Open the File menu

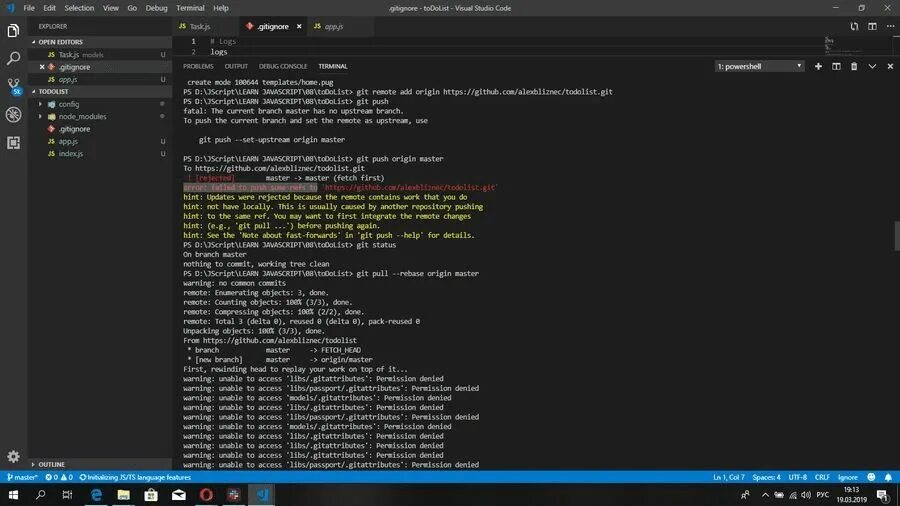tap(29, 8)
